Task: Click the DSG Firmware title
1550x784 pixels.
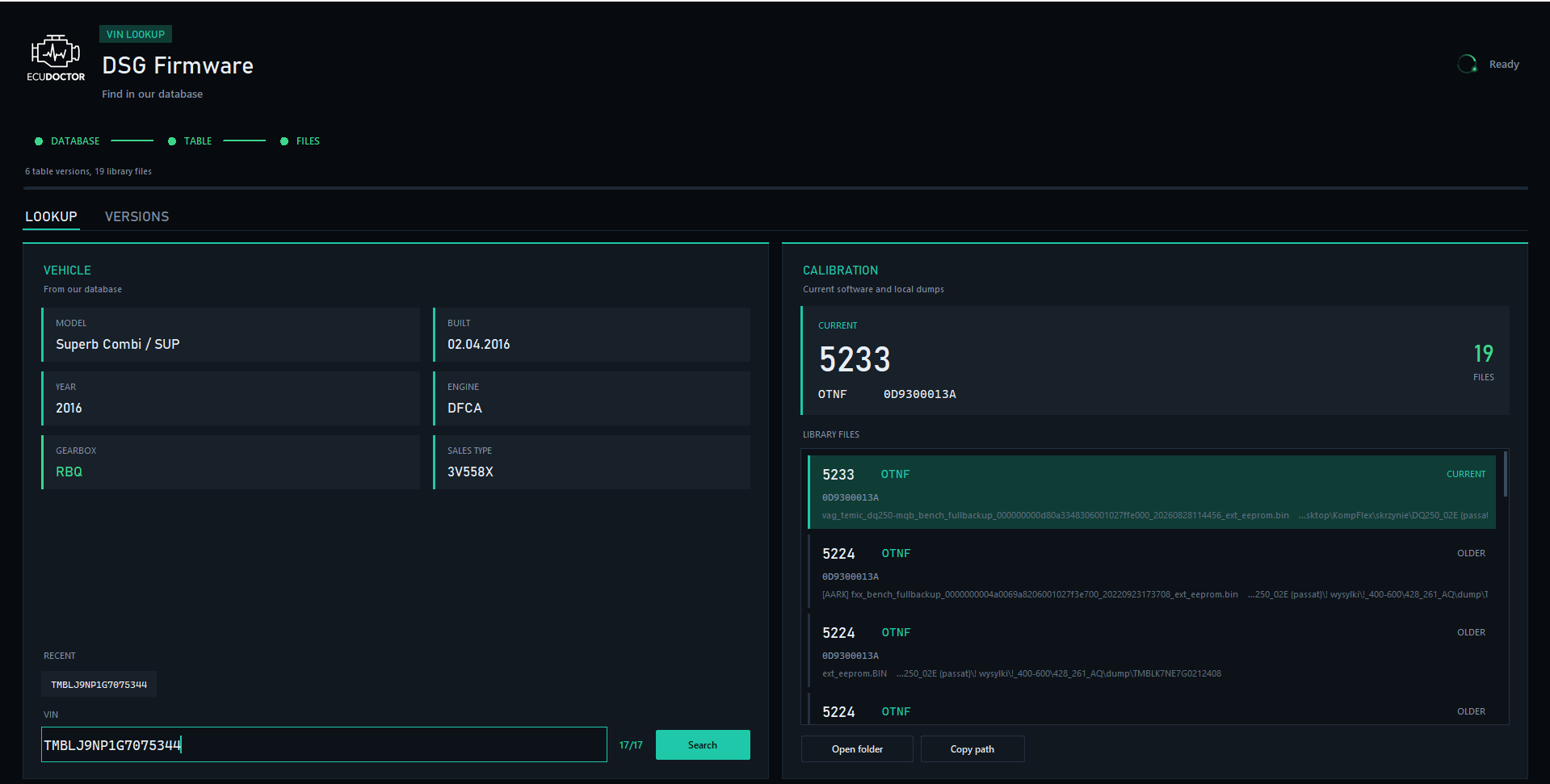Action: tap(178, 65)
